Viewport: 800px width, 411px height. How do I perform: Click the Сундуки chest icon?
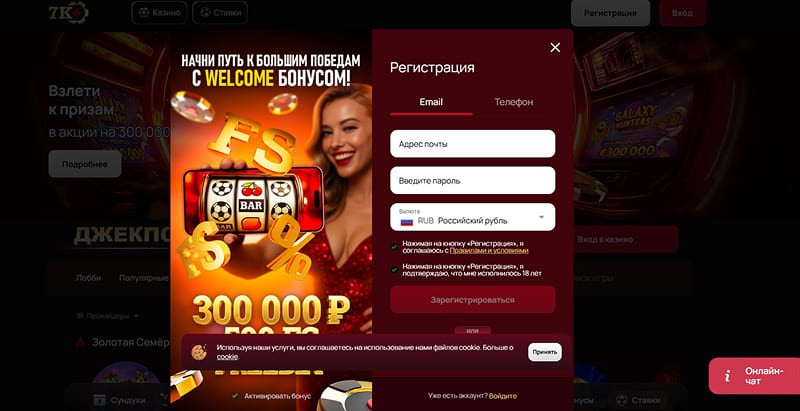coord(99,400)
